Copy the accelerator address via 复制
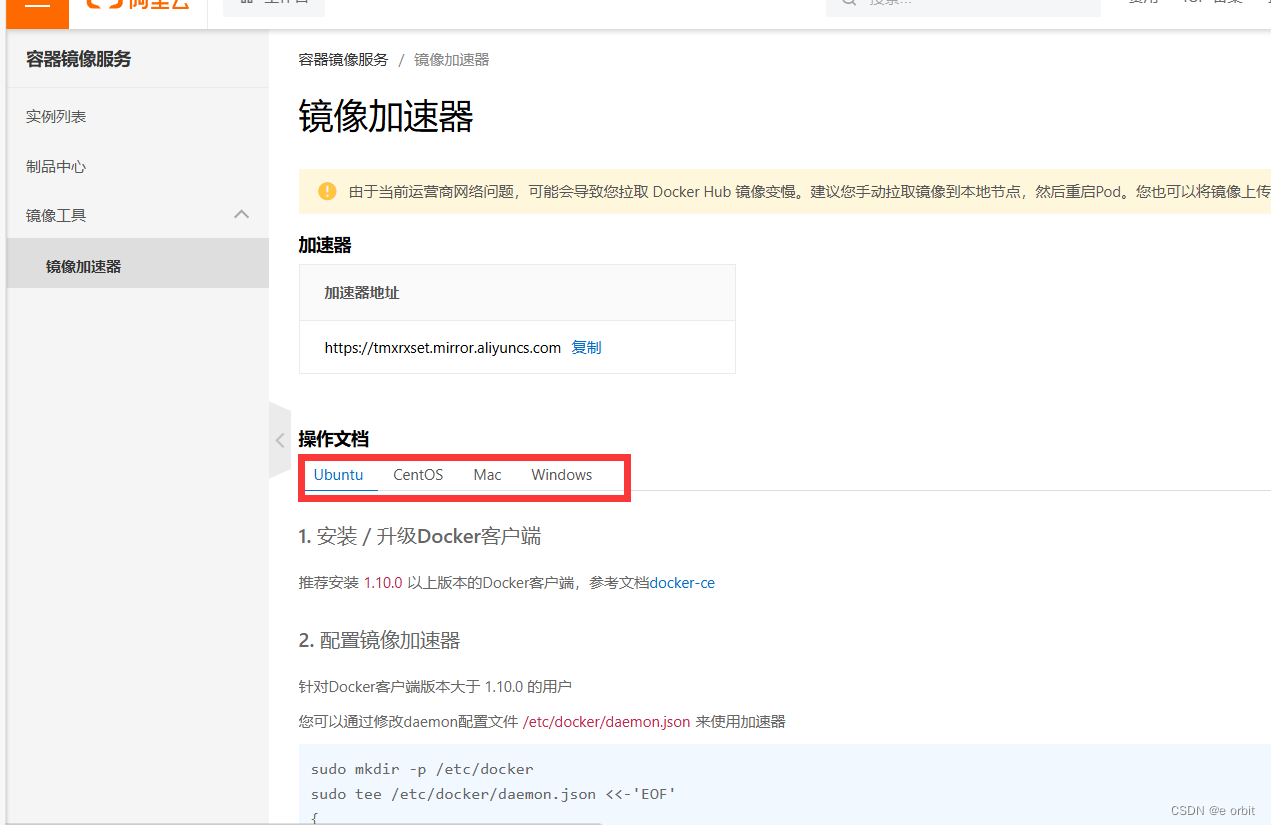The image size is (1271, 825). pos(586,348)
